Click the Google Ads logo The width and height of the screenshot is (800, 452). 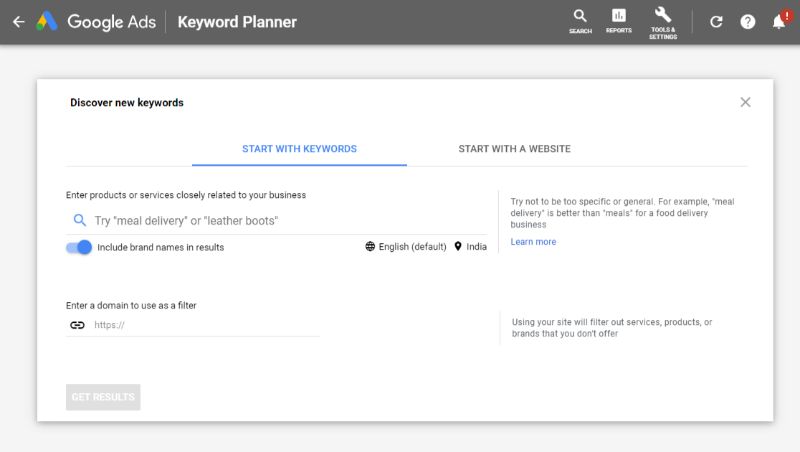pyautogui.click(x=96, y=21)
